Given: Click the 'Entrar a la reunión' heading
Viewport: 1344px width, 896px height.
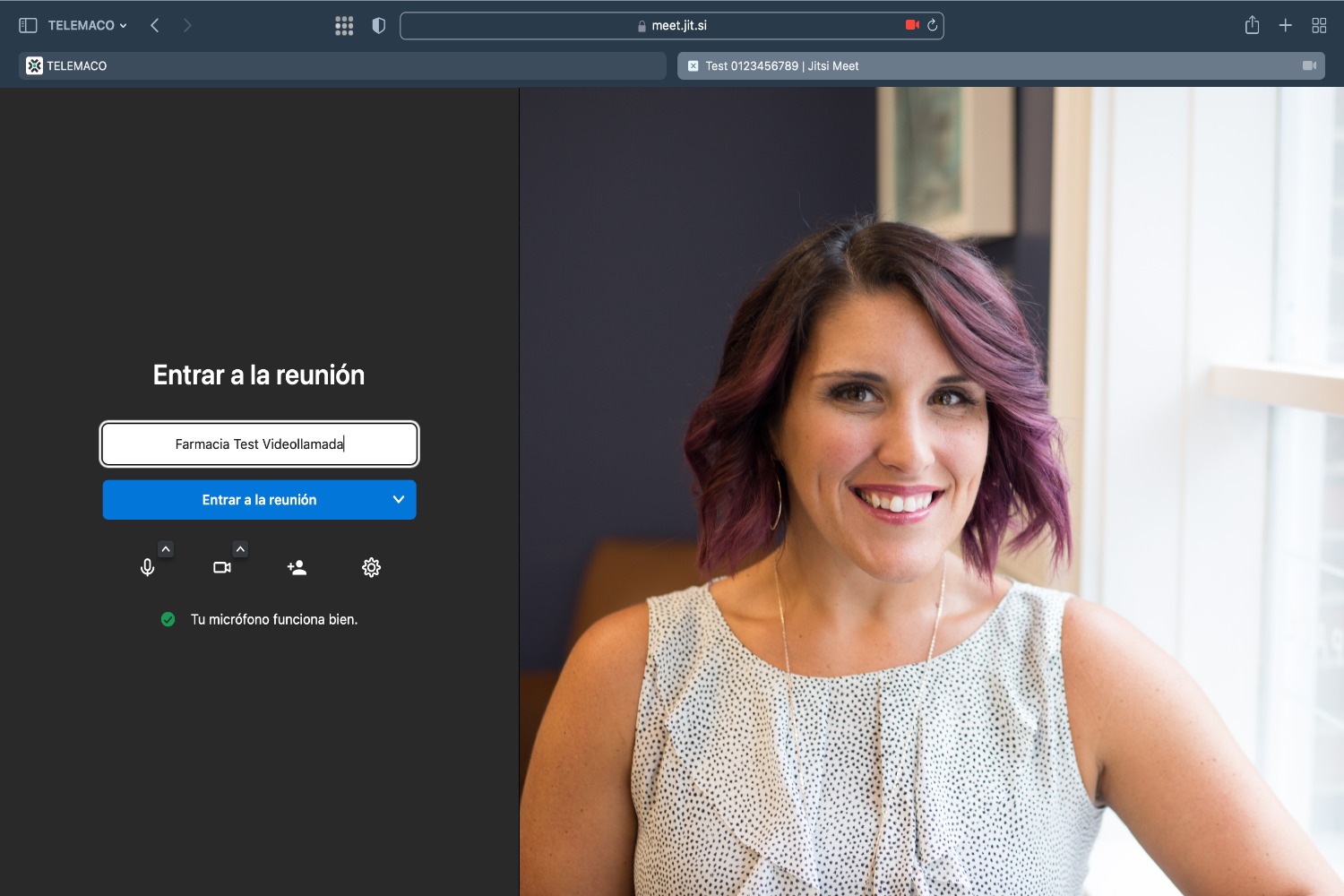Looking at the screenshot, I should tap(259, 375).
